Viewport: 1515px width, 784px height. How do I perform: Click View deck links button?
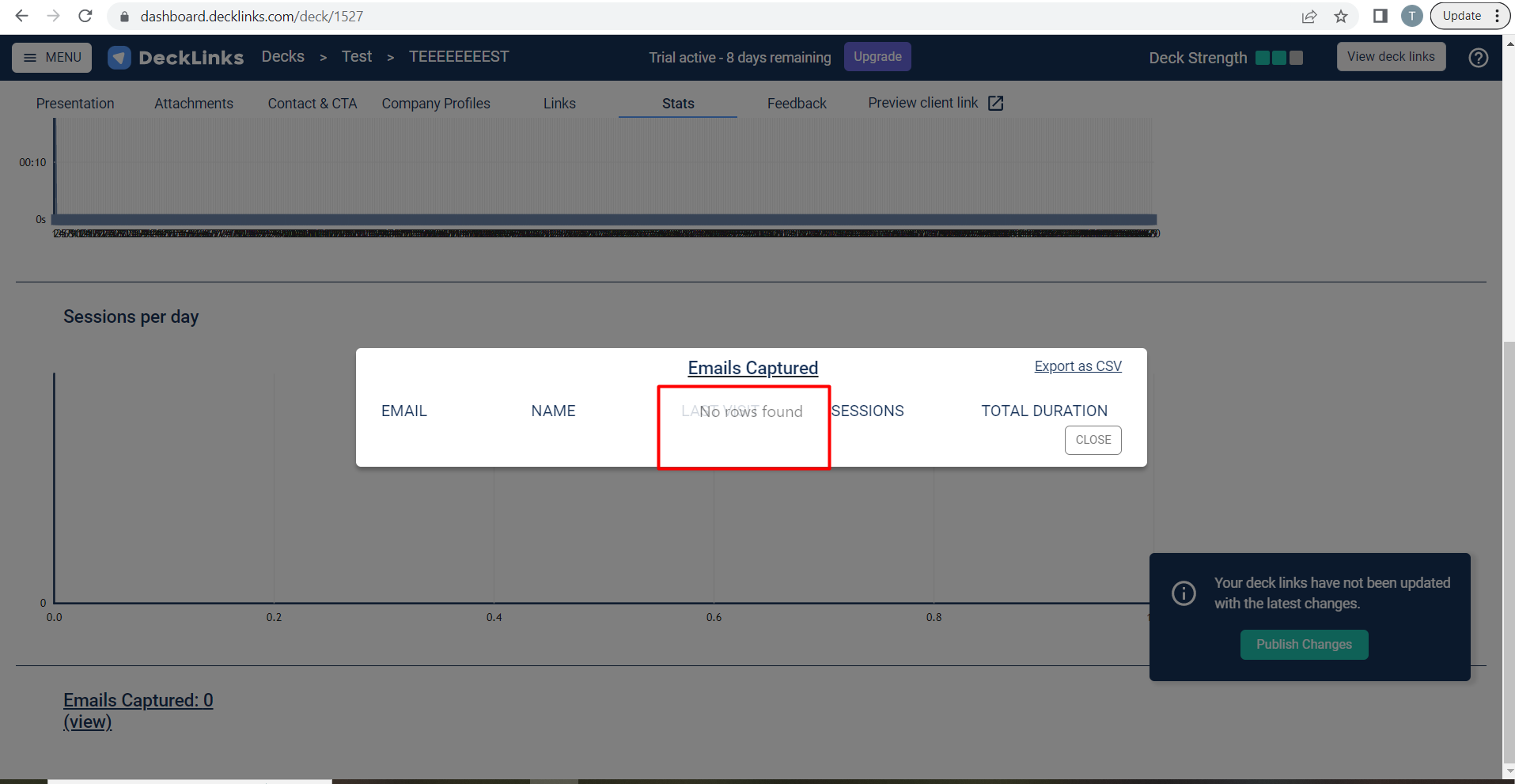coord(1391,57)
